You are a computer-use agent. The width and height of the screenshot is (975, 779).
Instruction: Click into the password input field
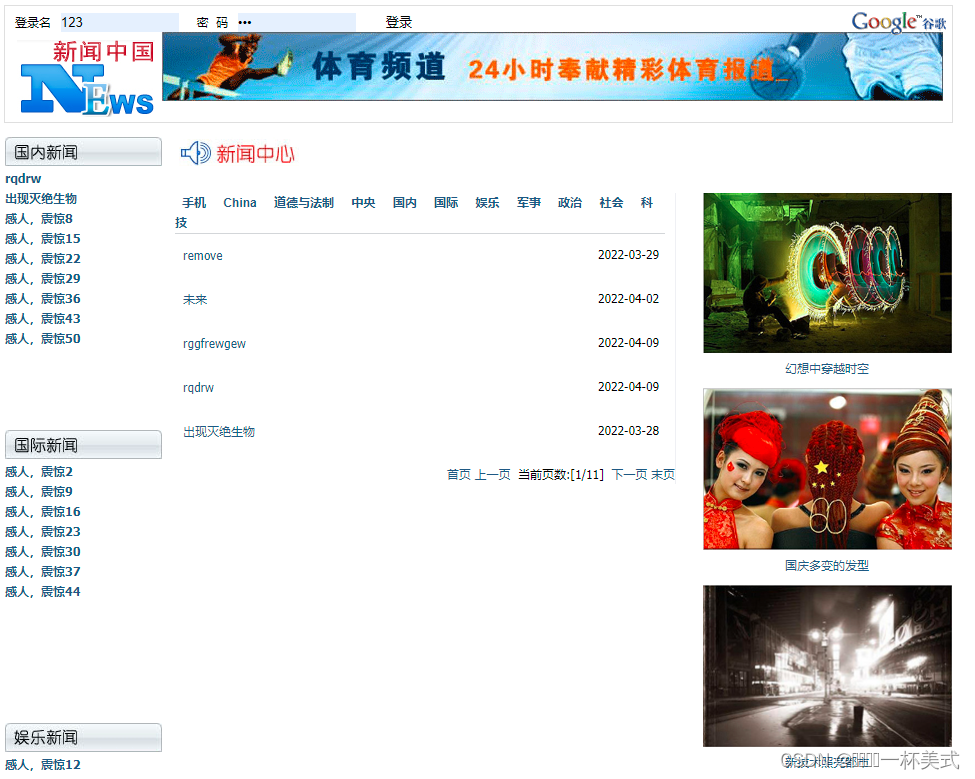pos(296,22)
